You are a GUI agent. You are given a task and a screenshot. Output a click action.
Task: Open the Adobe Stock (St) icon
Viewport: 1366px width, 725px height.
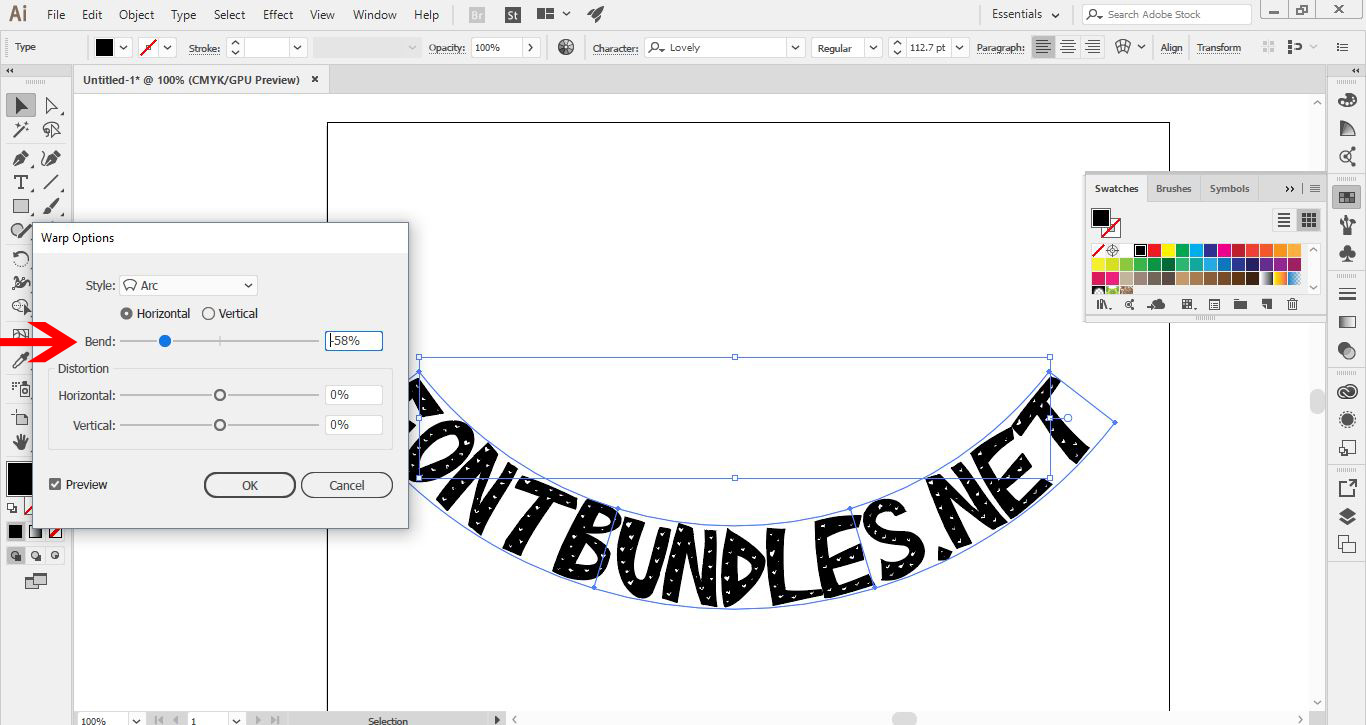[x=512, y=15]
